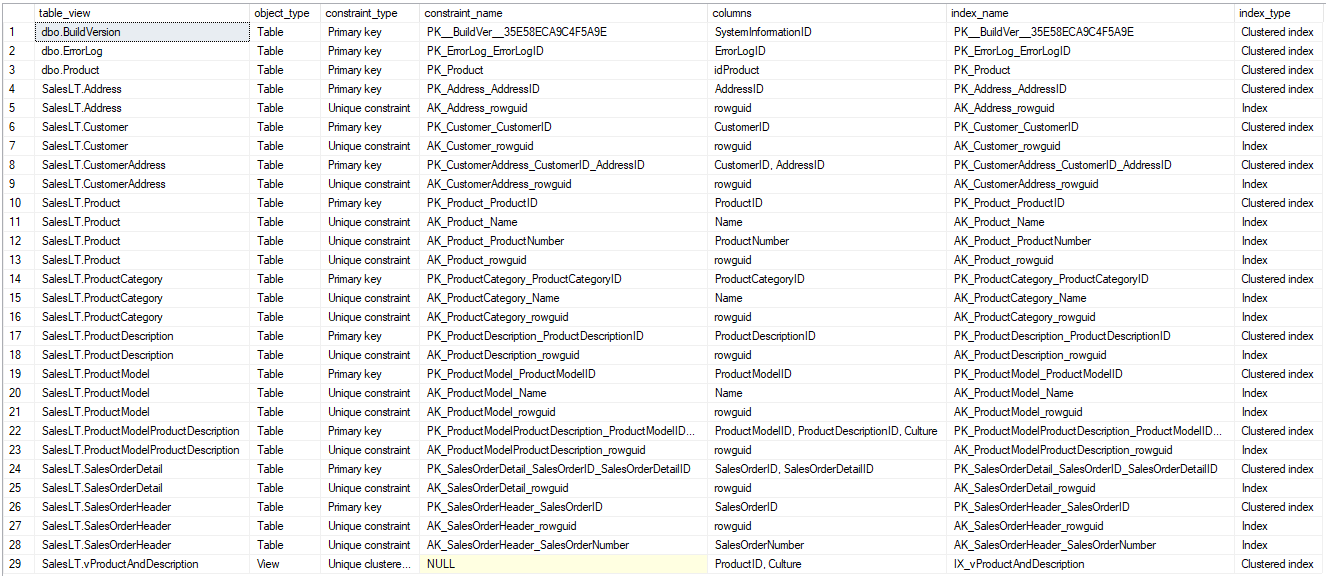Click row number 14 to select row
Image resolution: width=1326 pixels, height=576 pixels.
(x=11, y=279)
